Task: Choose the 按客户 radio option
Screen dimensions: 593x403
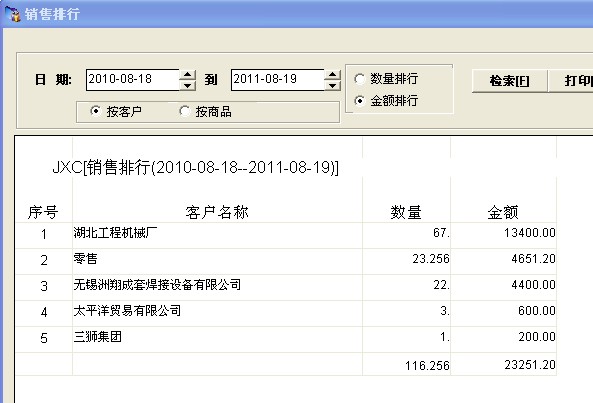Action: pos(96,112)
